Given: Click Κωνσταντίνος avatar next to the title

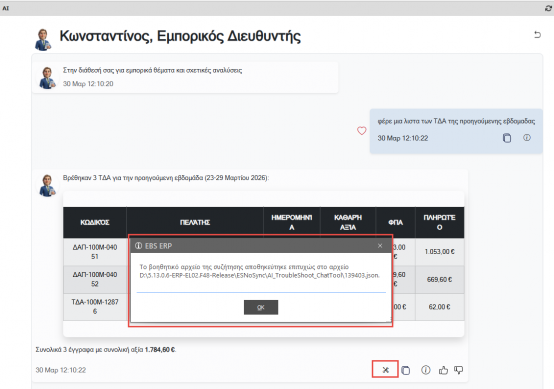Looking at the screenshot, I should coord(43,40).
